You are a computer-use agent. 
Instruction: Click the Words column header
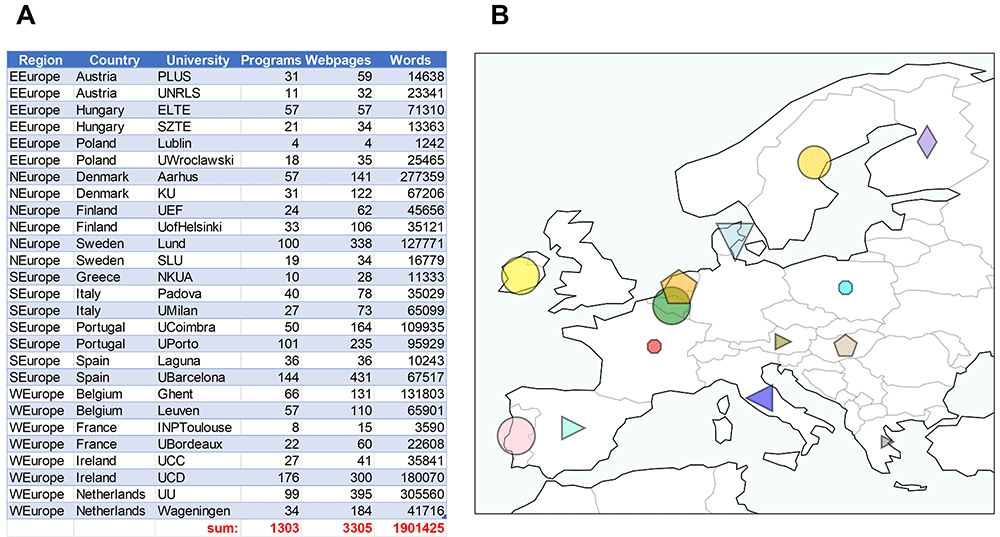(410, 60)
